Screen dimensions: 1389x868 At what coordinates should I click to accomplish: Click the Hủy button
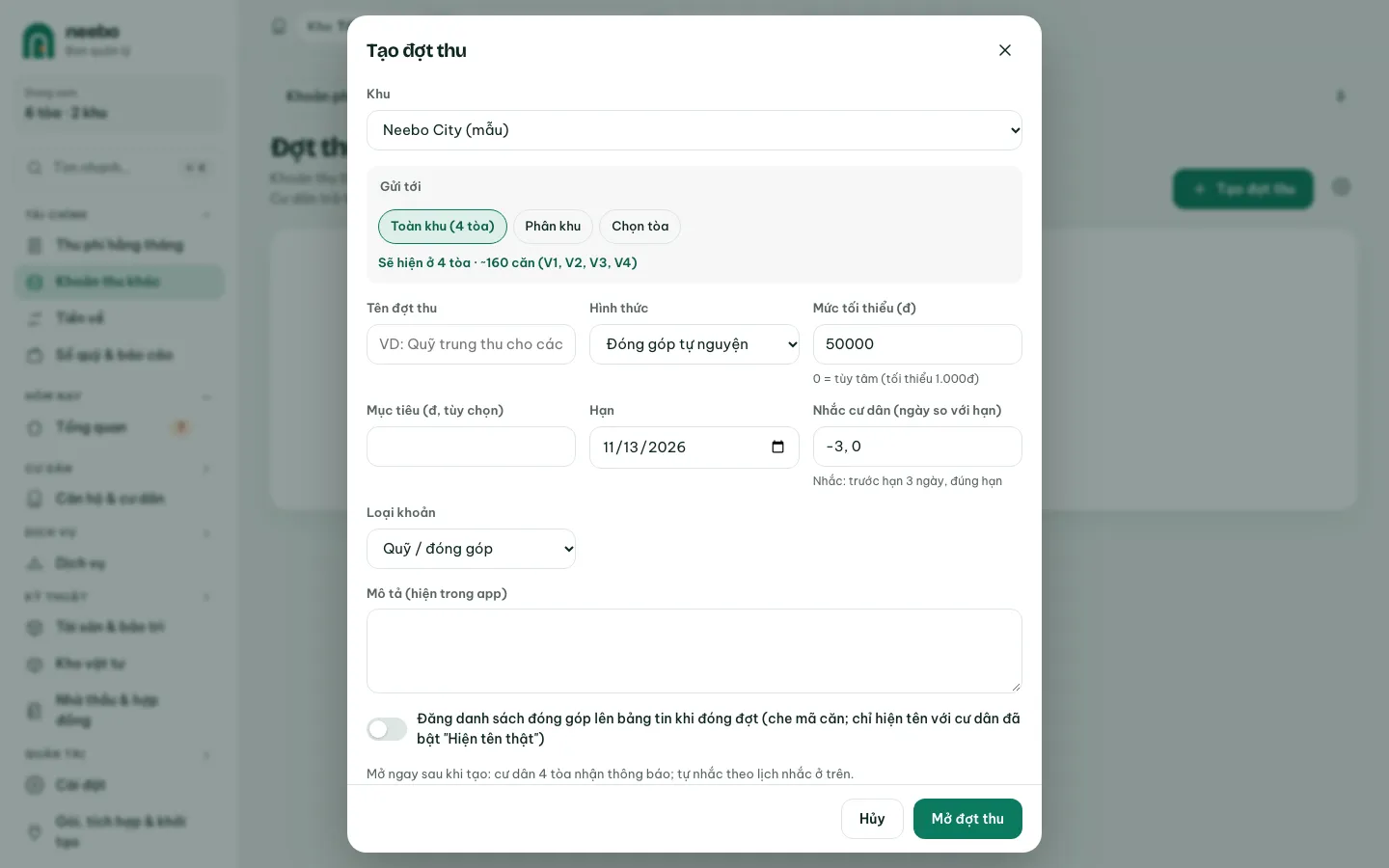[x=872, y=819]
